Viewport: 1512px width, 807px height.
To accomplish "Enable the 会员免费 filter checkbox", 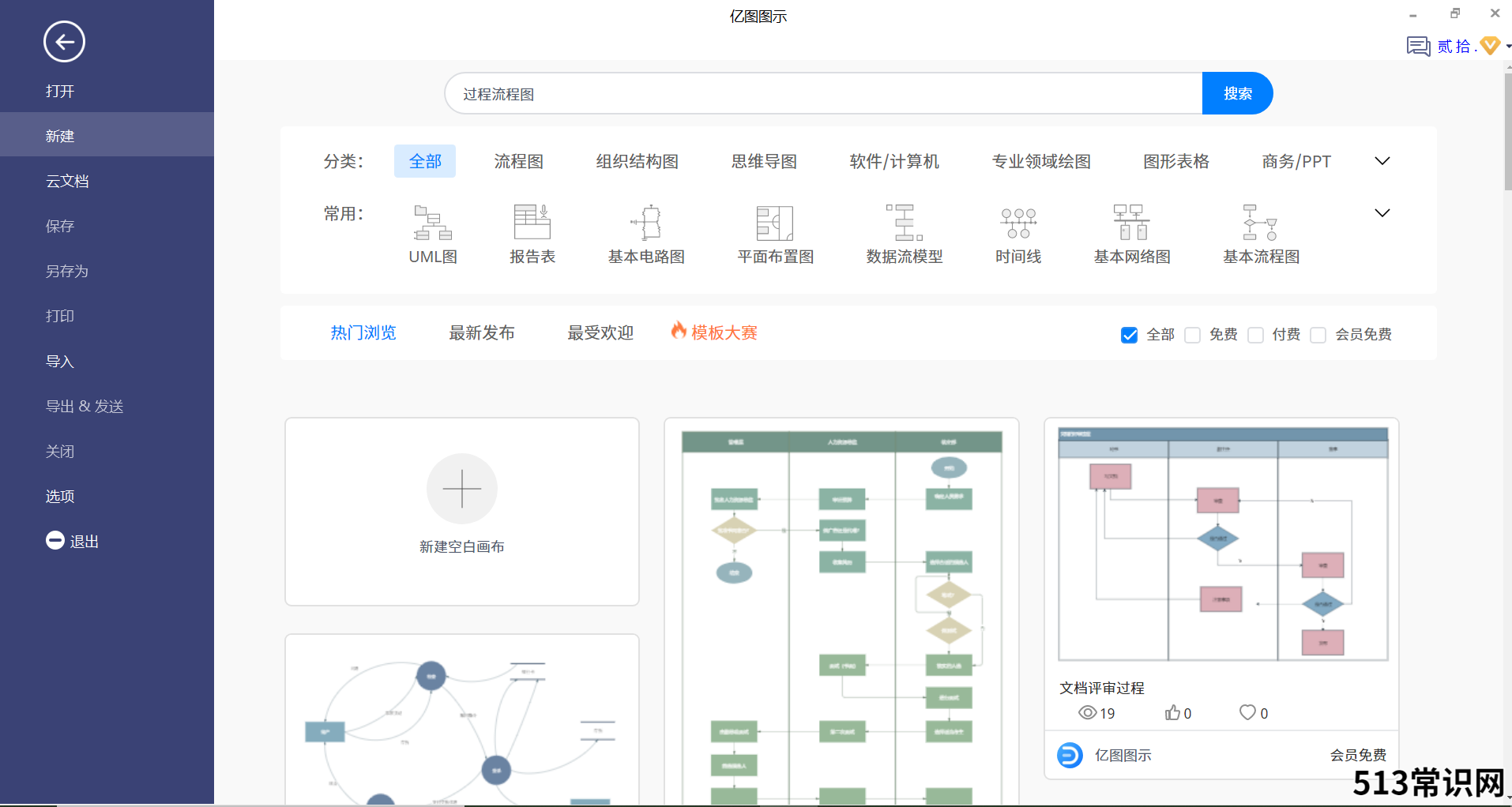I will coord(1318,335).
